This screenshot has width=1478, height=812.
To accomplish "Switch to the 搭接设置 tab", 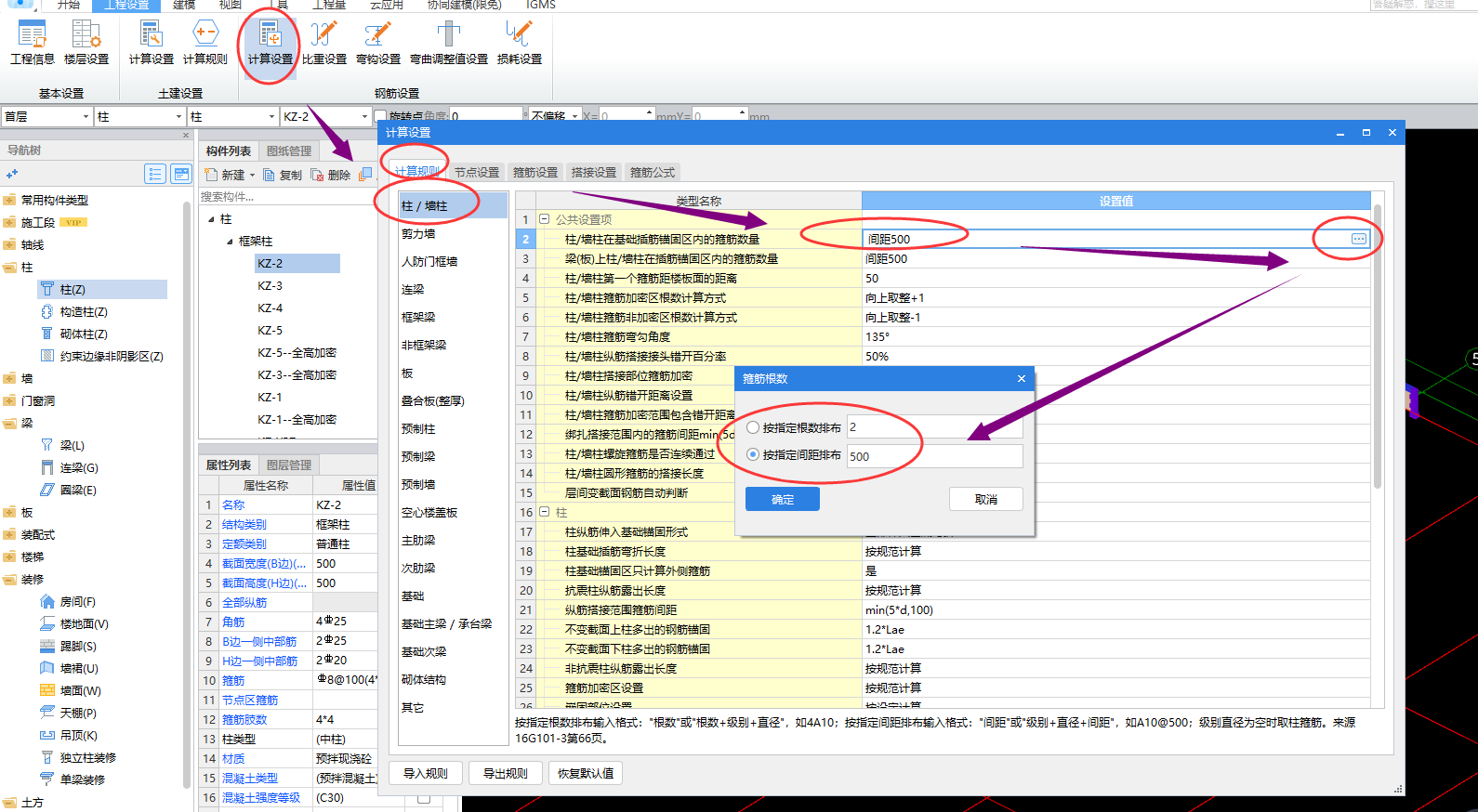I will click(594, 172).
